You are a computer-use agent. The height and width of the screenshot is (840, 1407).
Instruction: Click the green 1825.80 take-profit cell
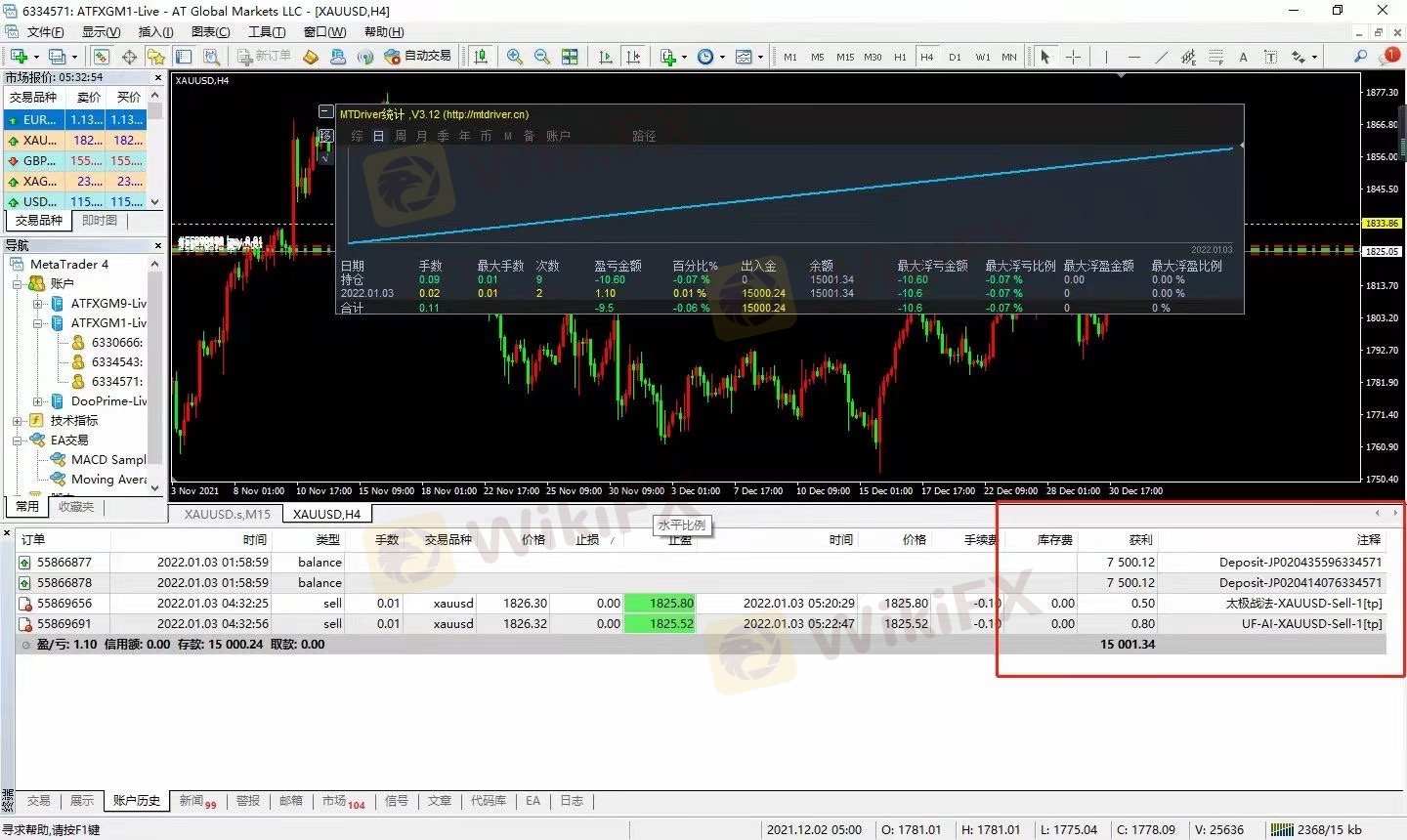point(660,604)
